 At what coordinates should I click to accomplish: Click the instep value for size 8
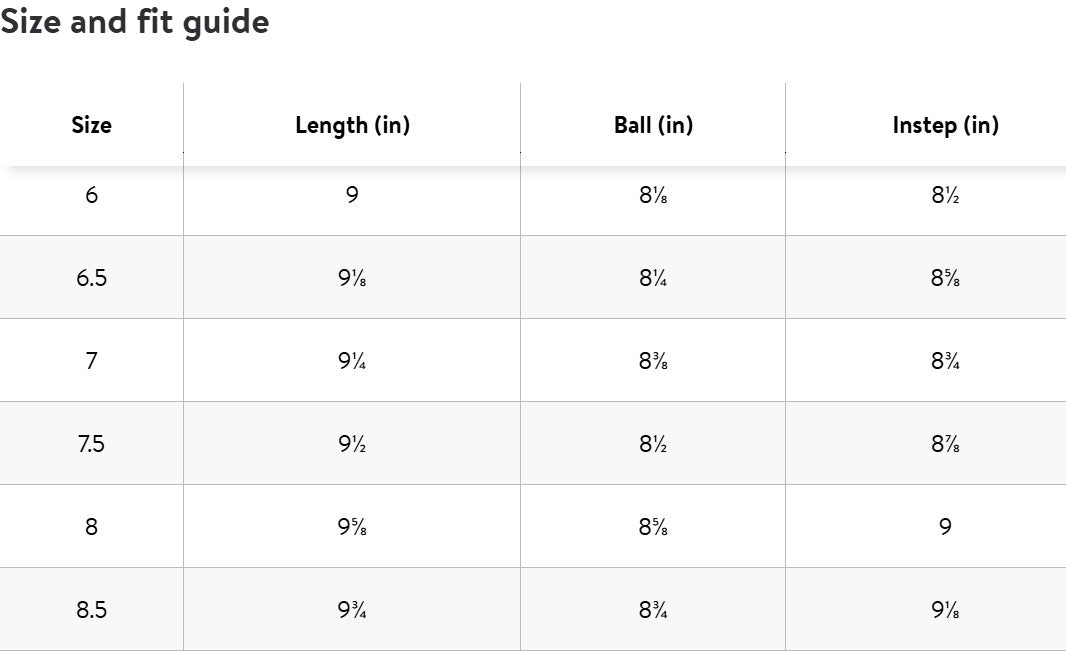[x=945, y=527]
